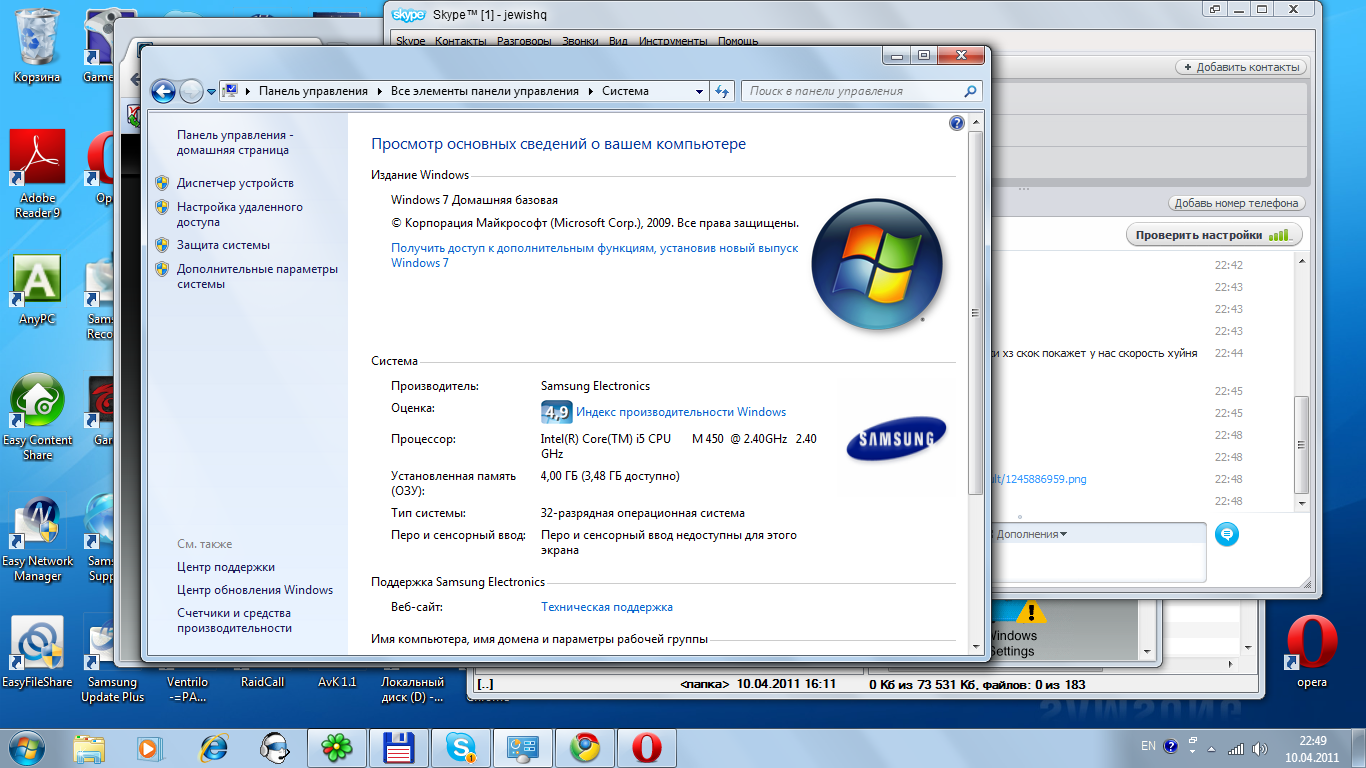Select the EasyFileShare desktop icon
The image size is (1366, 768).
(x=38, y=653)
